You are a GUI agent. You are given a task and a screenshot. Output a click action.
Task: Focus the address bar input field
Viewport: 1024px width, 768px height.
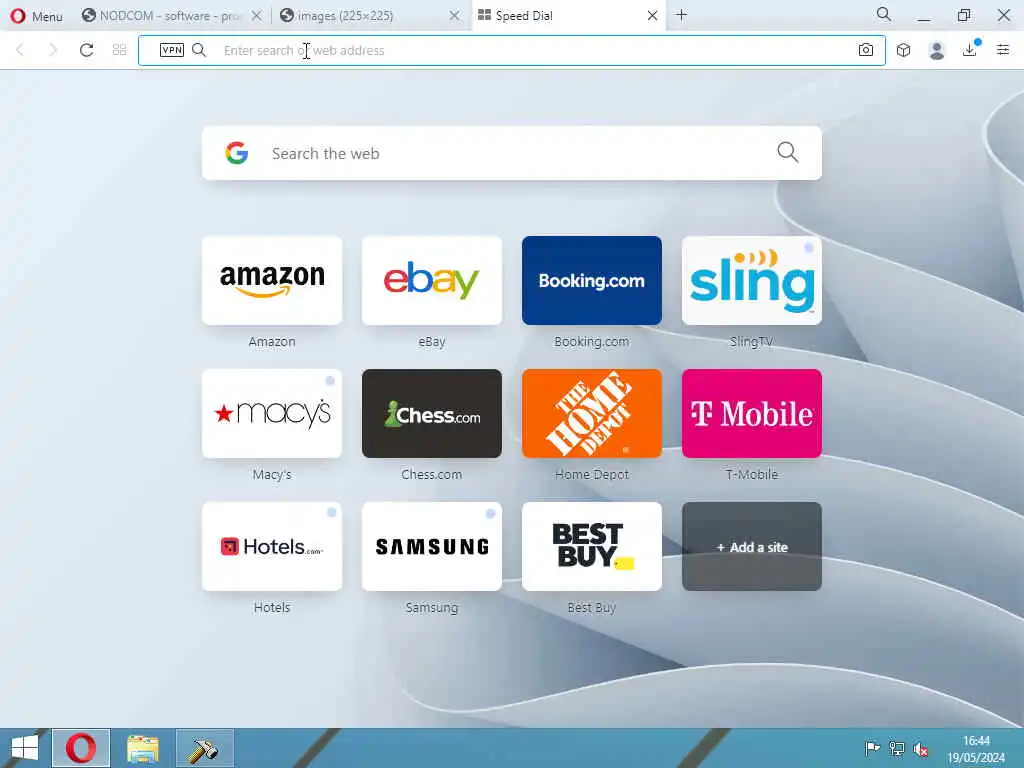click(x=511, y=50)
